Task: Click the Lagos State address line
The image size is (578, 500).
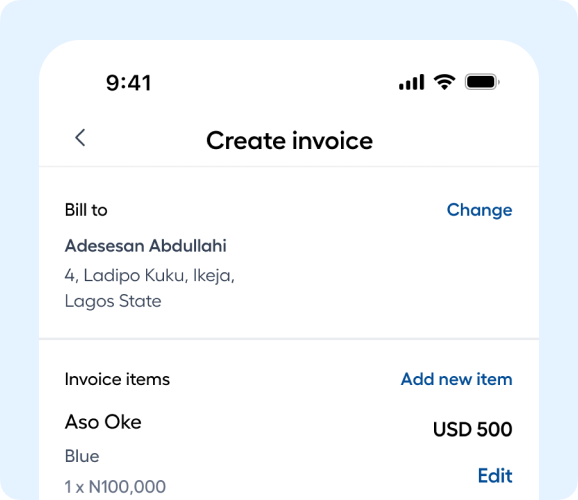Action: tap(113, 301)
